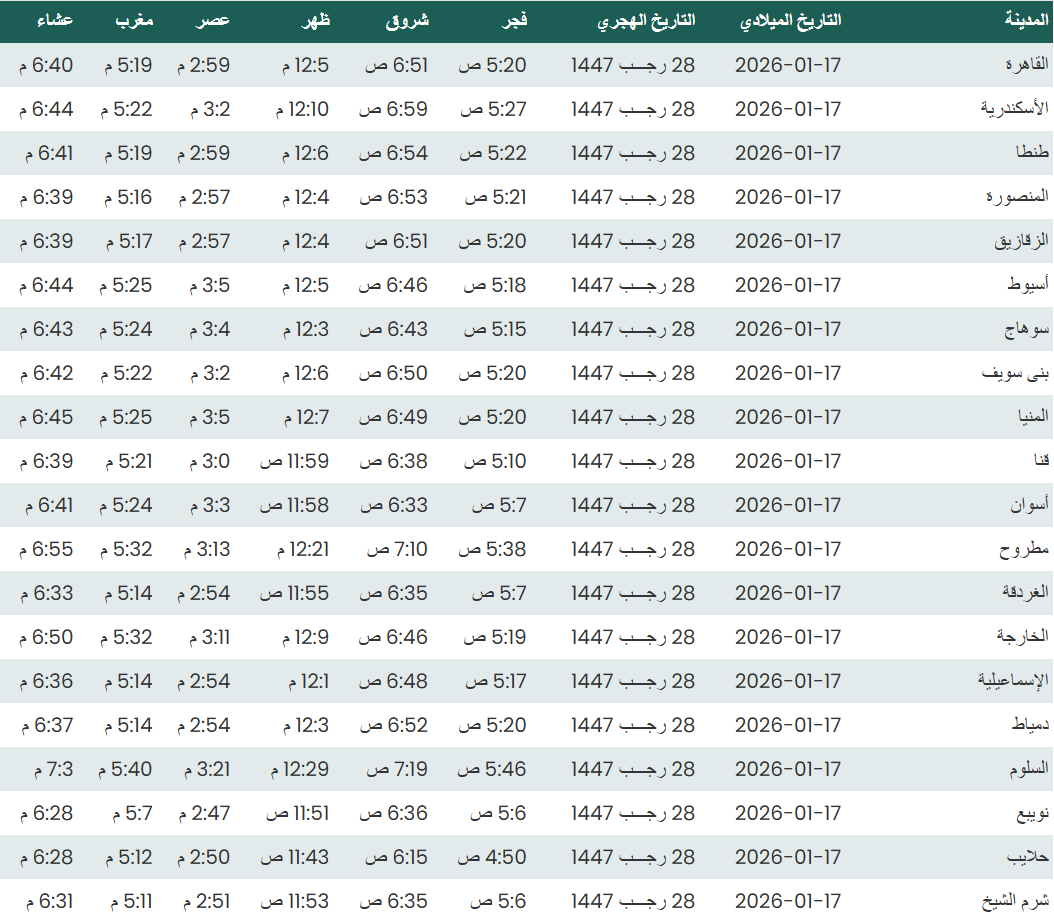This screenshot has width=1054, height=915.
Task: Select the Gregorian date in the دمياط row
Action: [x=788, y=725]
